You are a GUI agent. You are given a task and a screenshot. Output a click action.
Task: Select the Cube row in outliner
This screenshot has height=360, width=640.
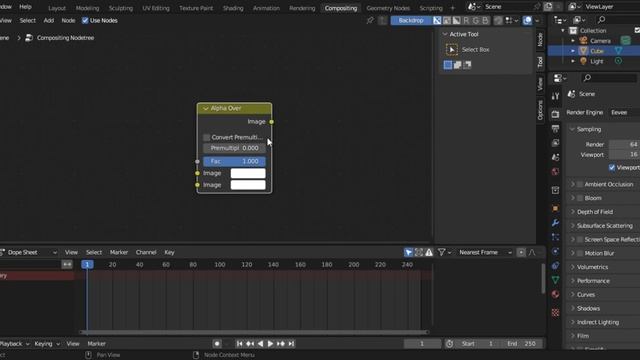pos(594,51)
